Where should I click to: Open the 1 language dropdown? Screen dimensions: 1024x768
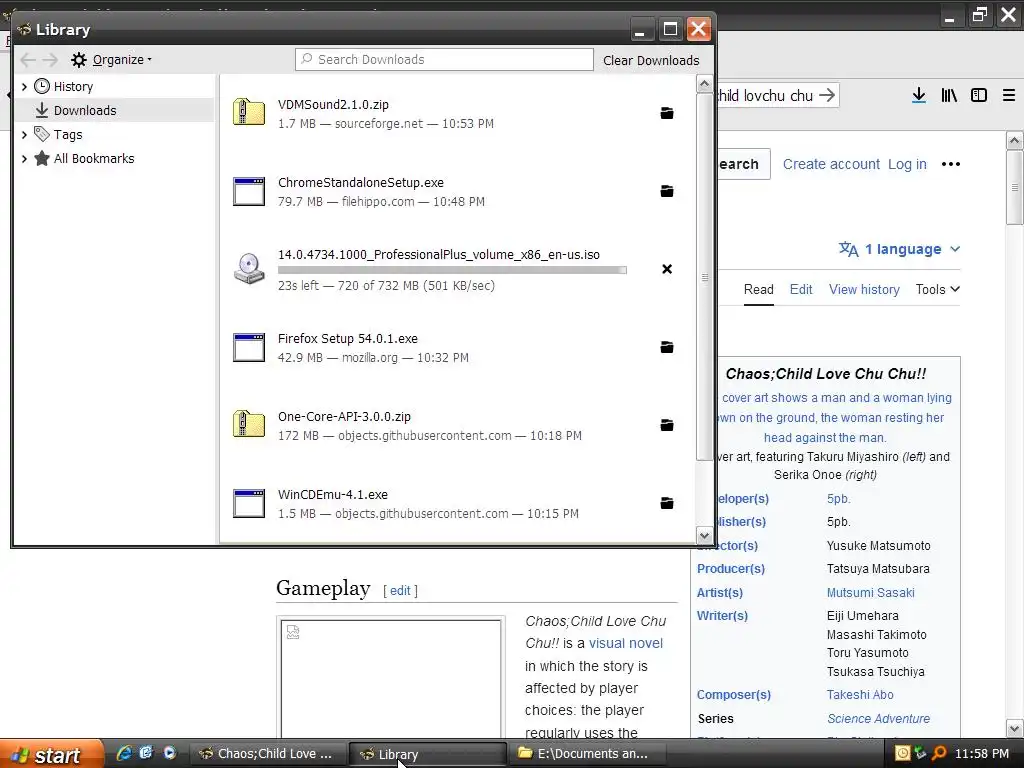tap(899, 249)
